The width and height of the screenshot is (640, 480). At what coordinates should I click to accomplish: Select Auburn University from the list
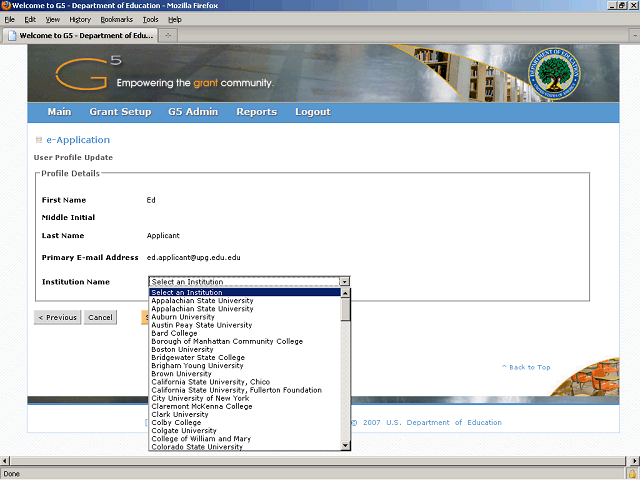244,317
